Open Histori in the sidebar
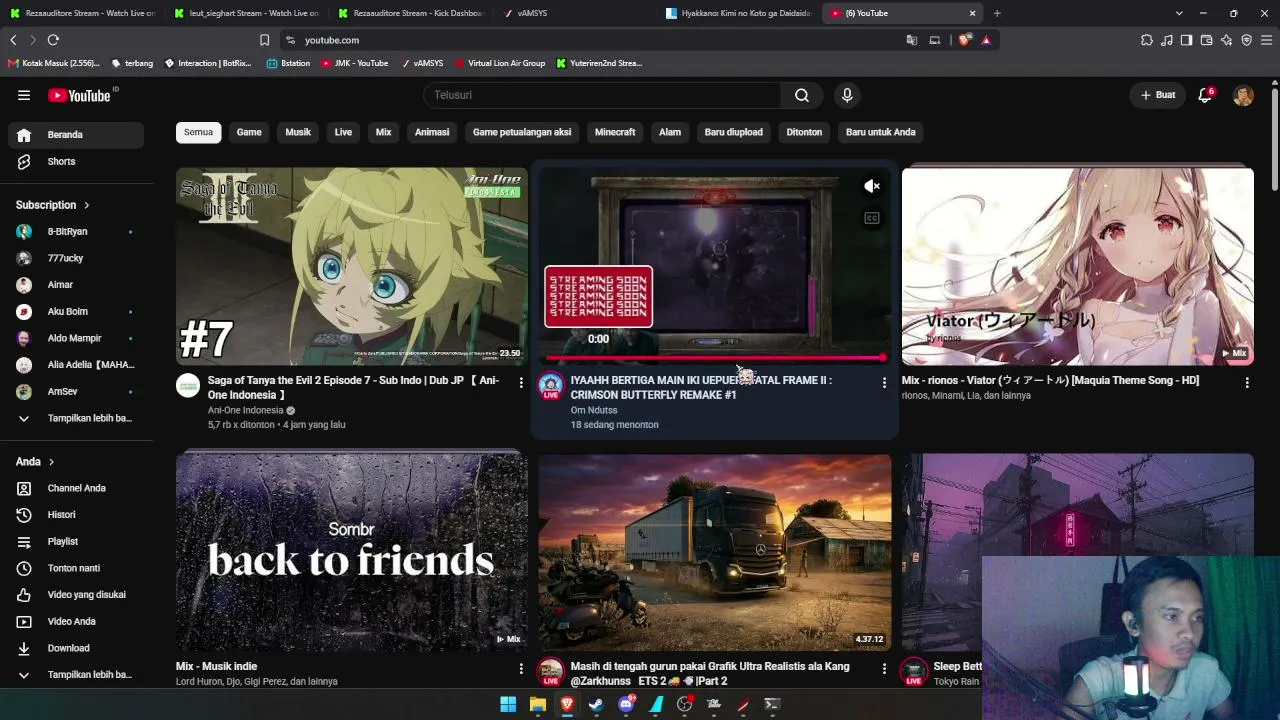The height and width of the screenshot is (720, 1280). (x=78, y=515)
